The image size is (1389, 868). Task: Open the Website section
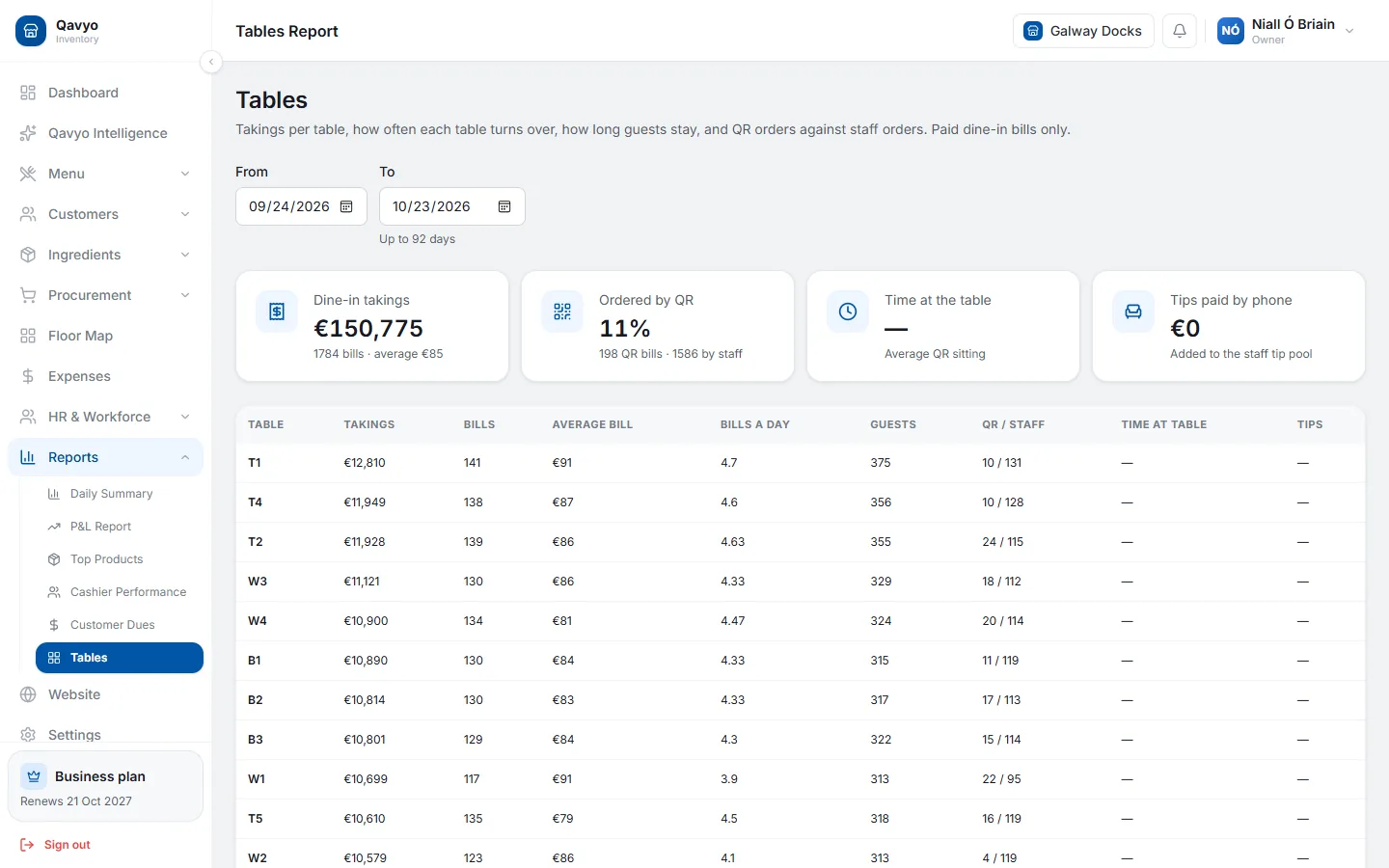coord(106,694)
